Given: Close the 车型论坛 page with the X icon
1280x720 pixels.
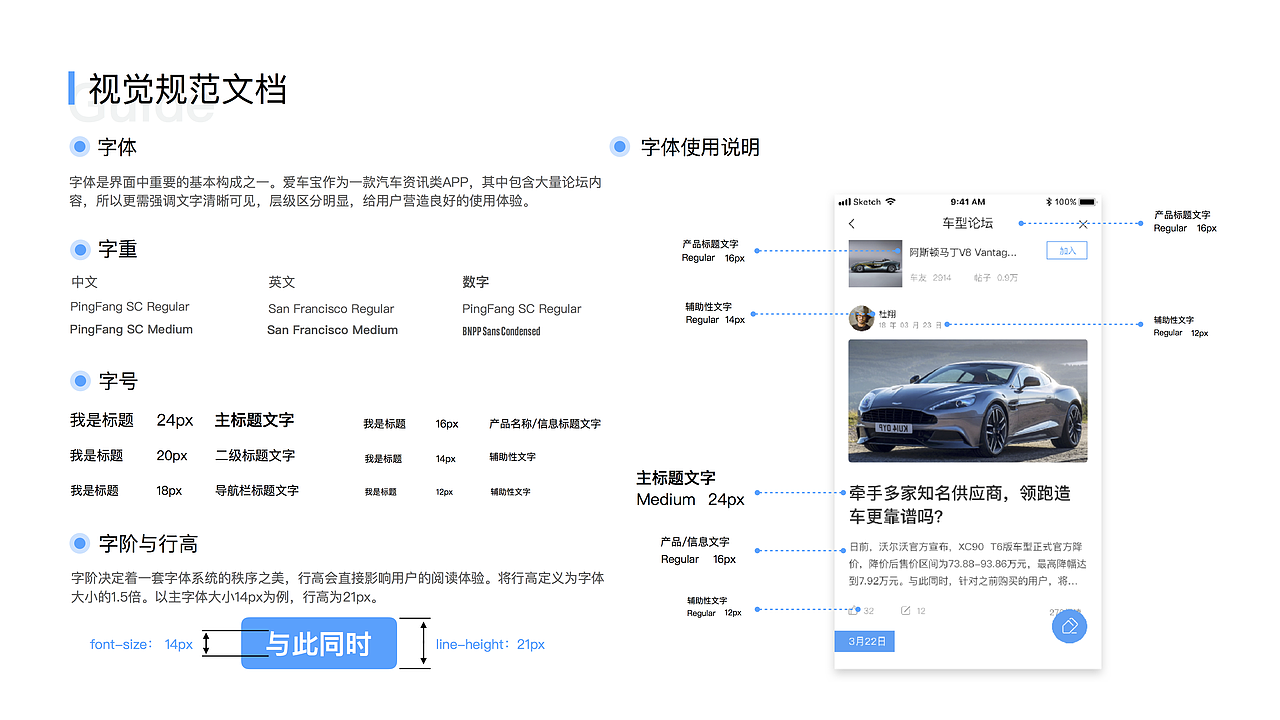Looking at the screenshot, I should coord(1083,224).
